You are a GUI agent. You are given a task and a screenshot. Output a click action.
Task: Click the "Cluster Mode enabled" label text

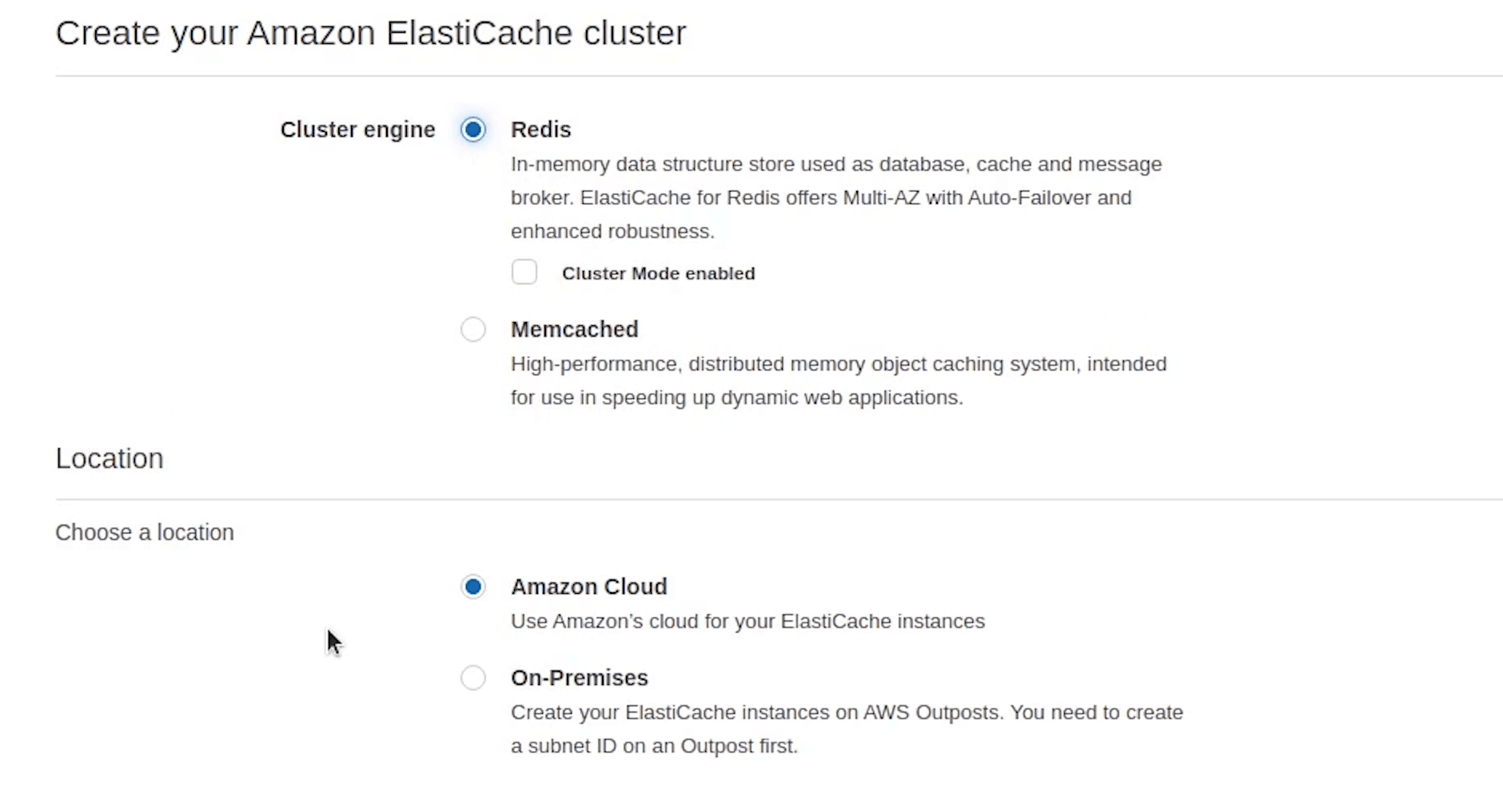tap(658, 273)
